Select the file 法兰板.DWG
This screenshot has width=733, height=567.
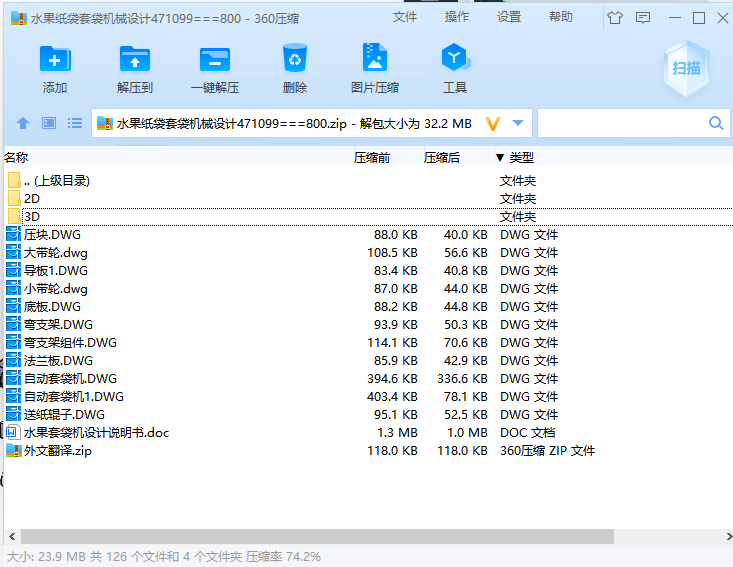coord(368,360)
